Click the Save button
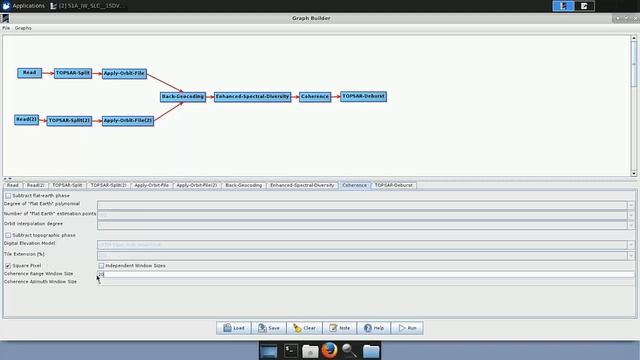This screenshot has width=640, height=360. click(269, 328)
